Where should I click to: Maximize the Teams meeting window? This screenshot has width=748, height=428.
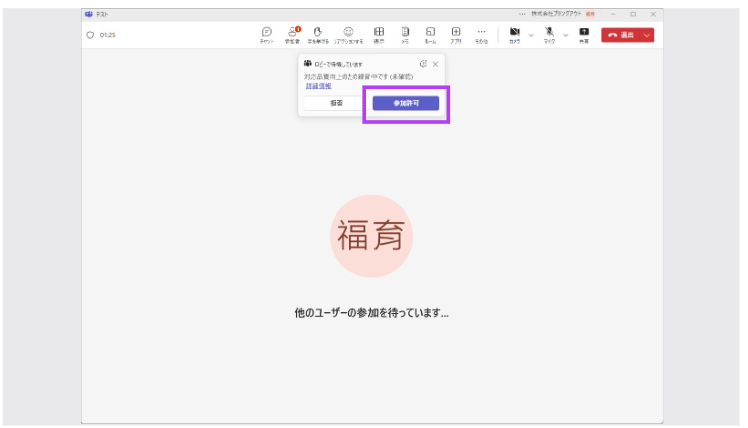(633, 14)
